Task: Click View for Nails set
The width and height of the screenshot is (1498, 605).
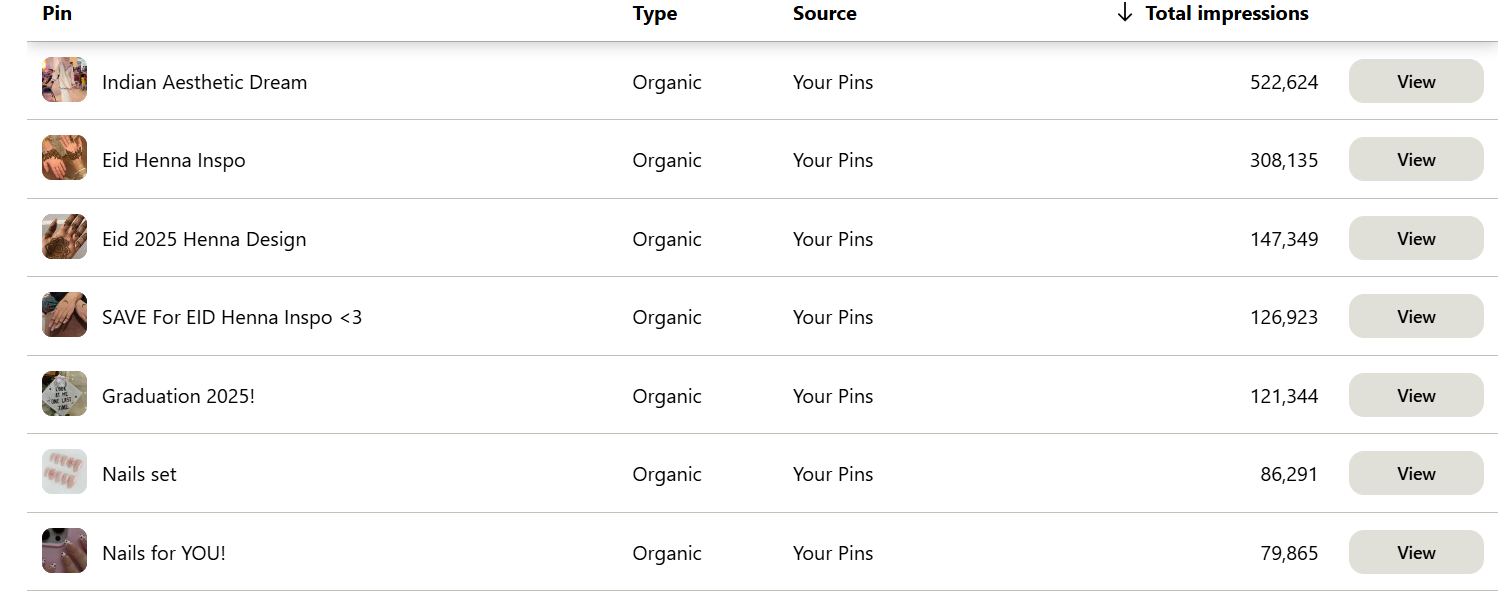Action: click(x=1416, y=473)
